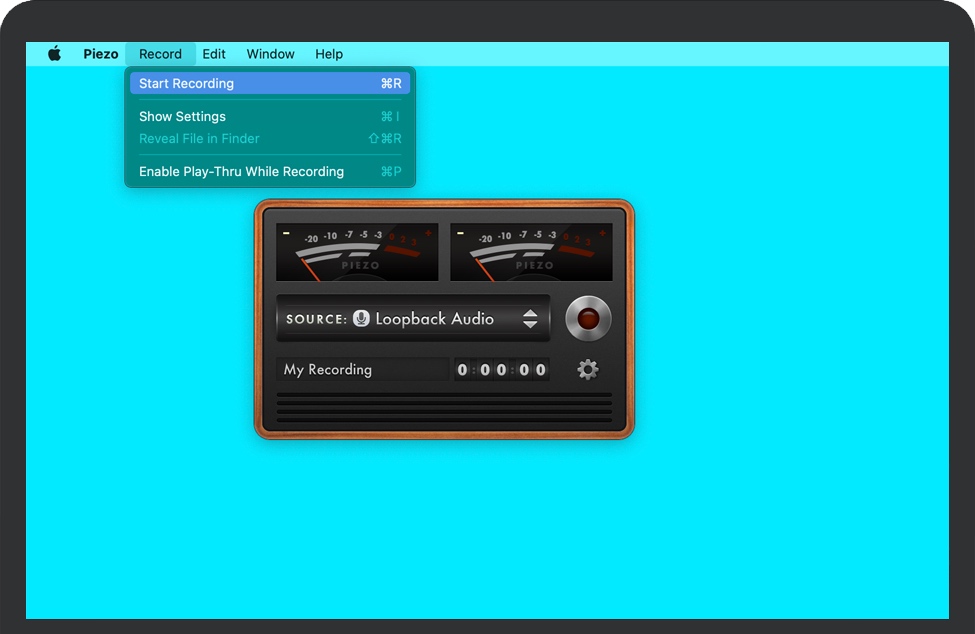Image resolution: width=975 pixels, height=634 pixels.
Task: Expand the source selector up/down arrows
Action: click(x=530, y=319)
